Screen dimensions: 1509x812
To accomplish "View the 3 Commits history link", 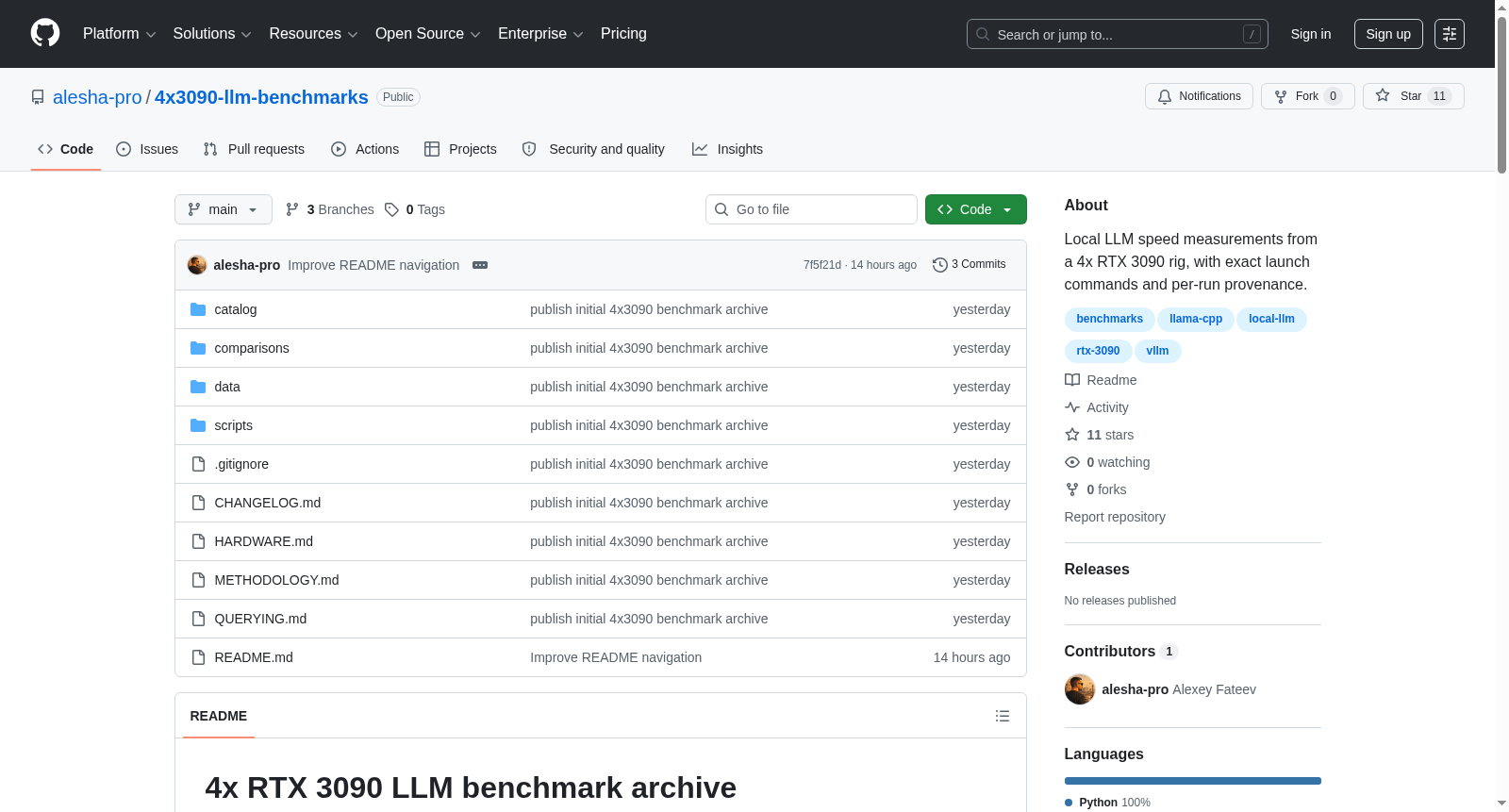I will pos(970,265).
